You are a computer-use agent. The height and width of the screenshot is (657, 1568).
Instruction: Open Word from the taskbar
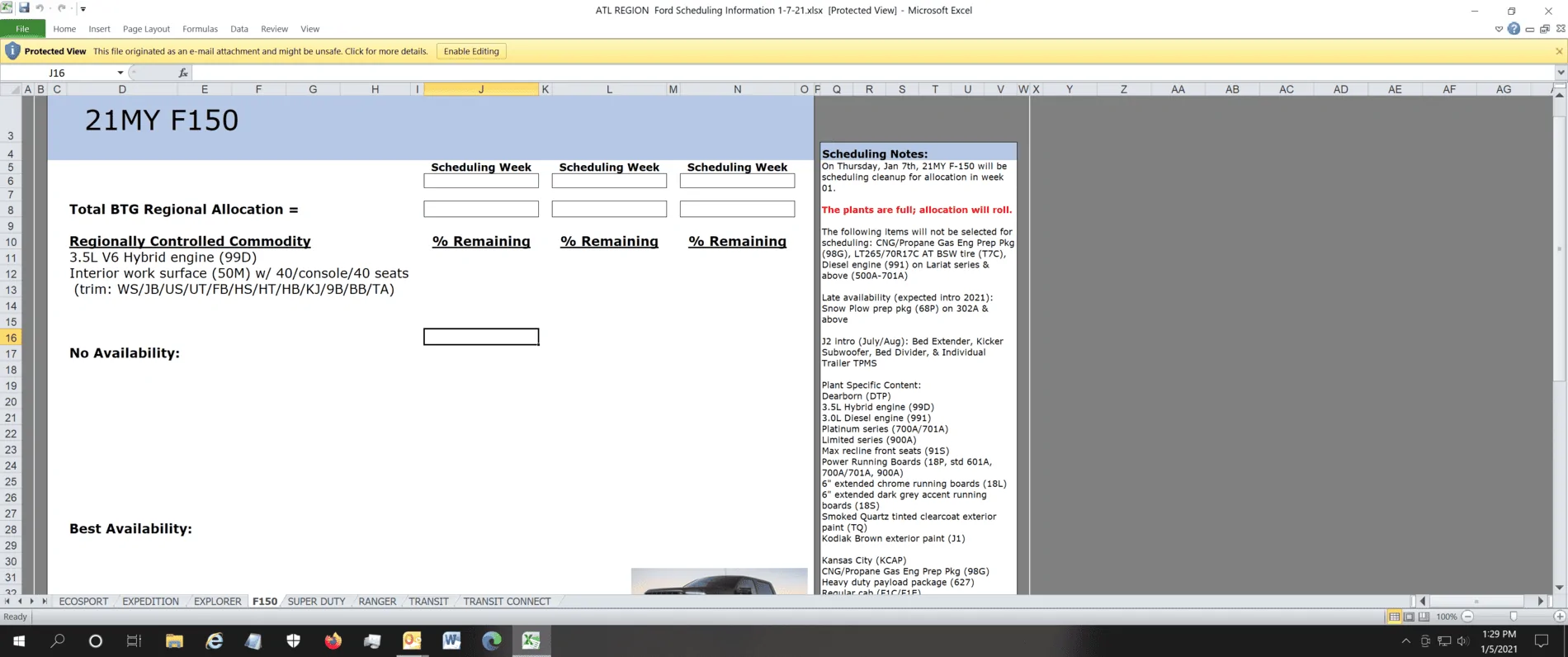(451, 640)
